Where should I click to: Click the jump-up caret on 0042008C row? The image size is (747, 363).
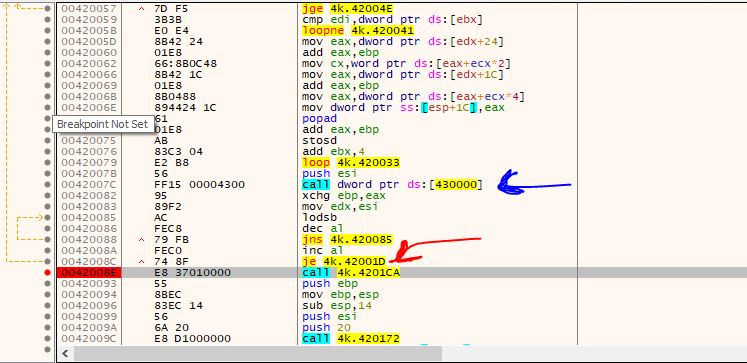coord(141,262)
